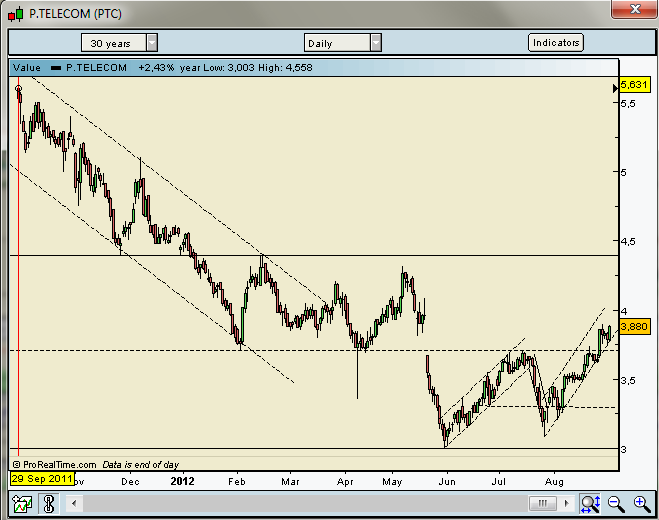Open the '30 years' period combo box
659x520 pixels.
click(x=119, y=43)
